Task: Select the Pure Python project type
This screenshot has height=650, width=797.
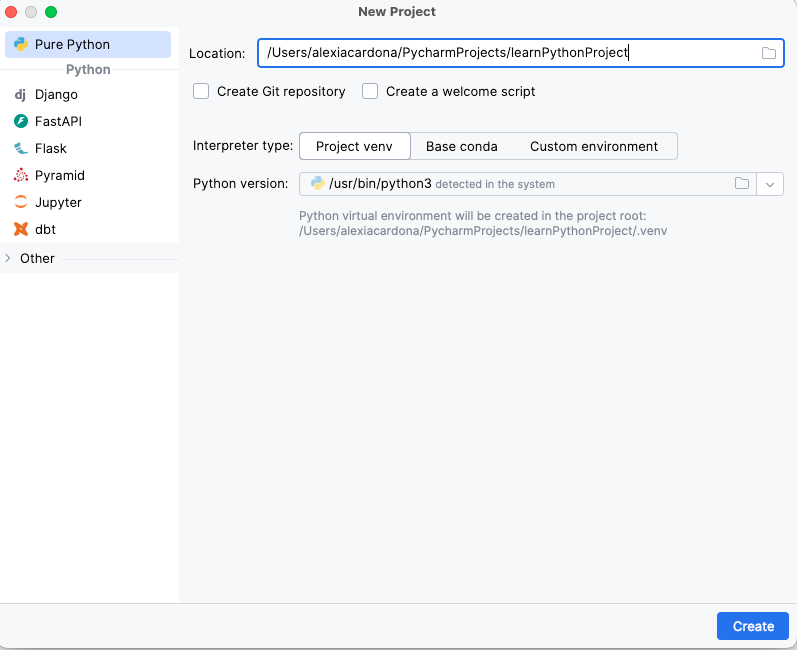Action: (88, 45)
